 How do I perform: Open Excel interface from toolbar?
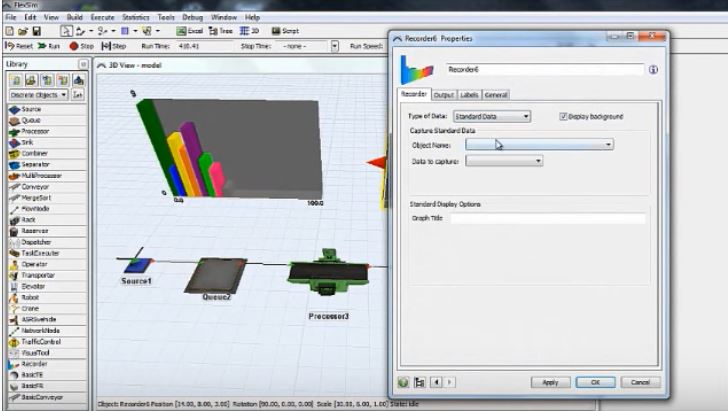coord(189,31)
